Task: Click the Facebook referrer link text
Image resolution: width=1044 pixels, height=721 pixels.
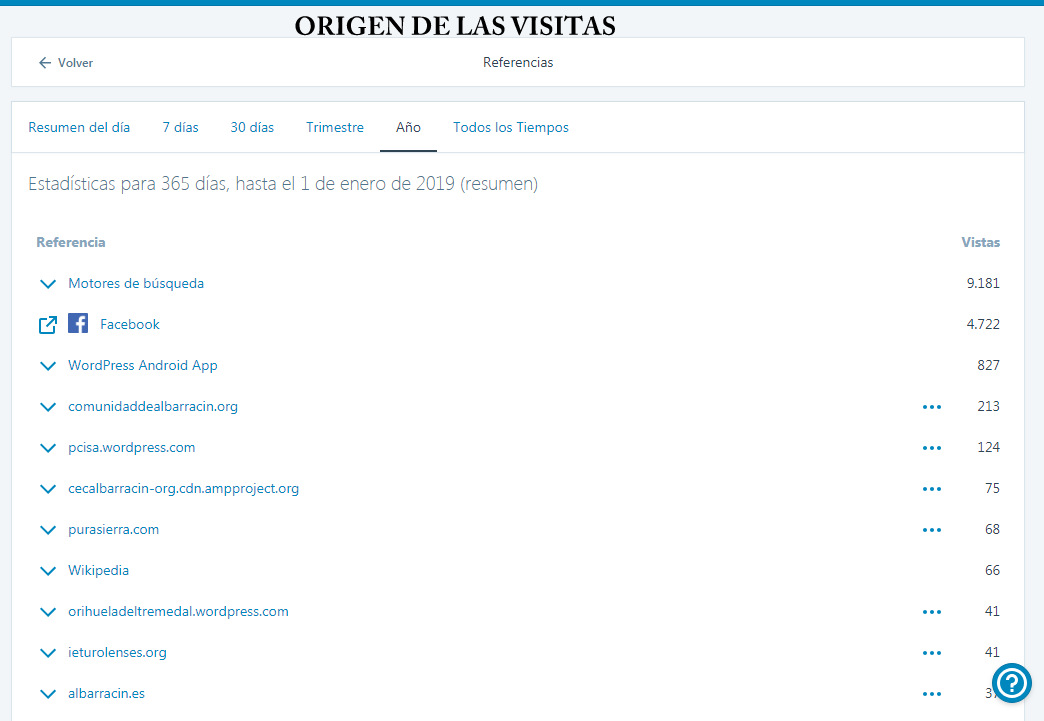Action: 130,324
